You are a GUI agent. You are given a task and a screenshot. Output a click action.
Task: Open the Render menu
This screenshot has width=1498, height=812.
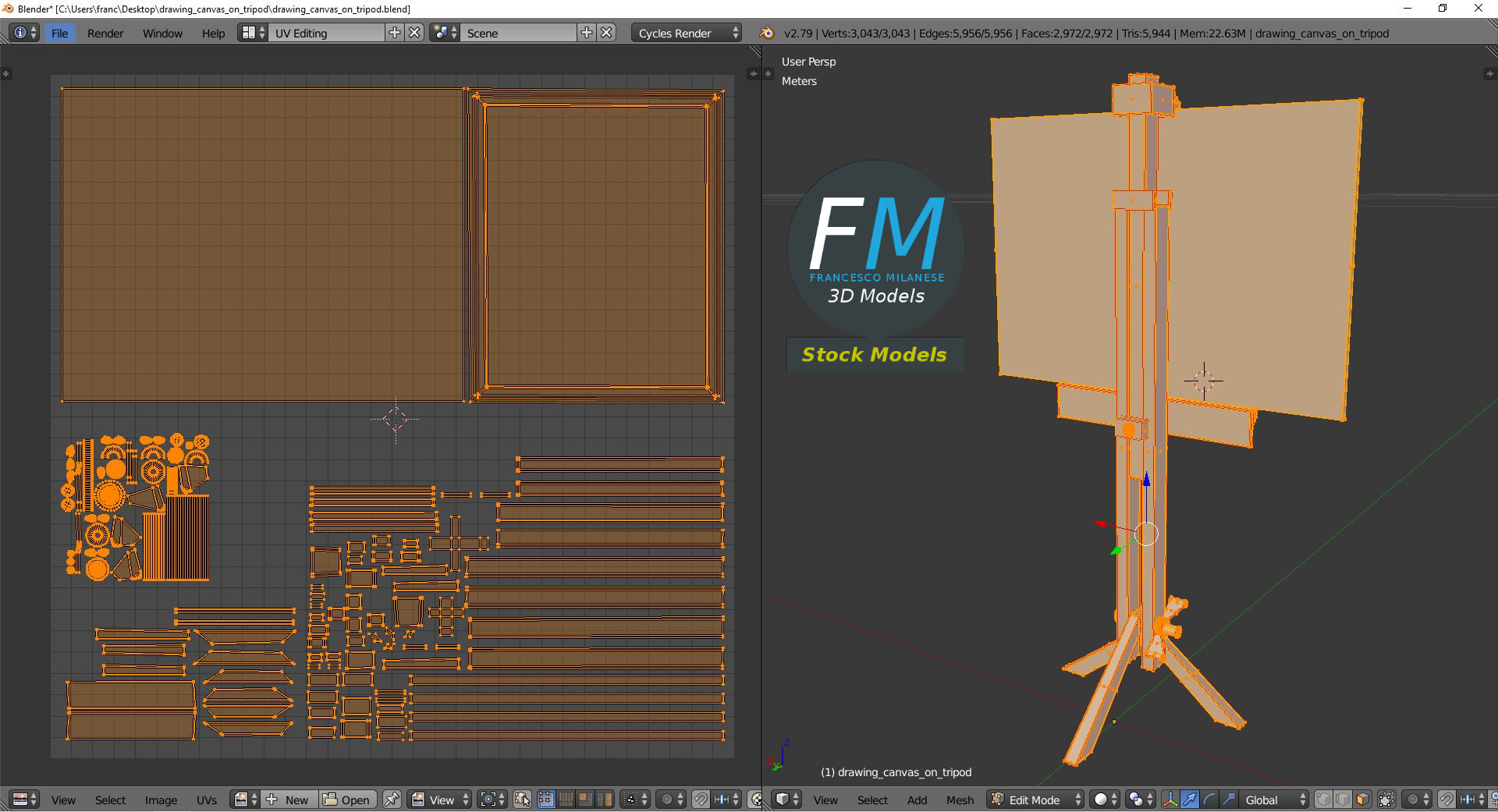pos(105,33)
